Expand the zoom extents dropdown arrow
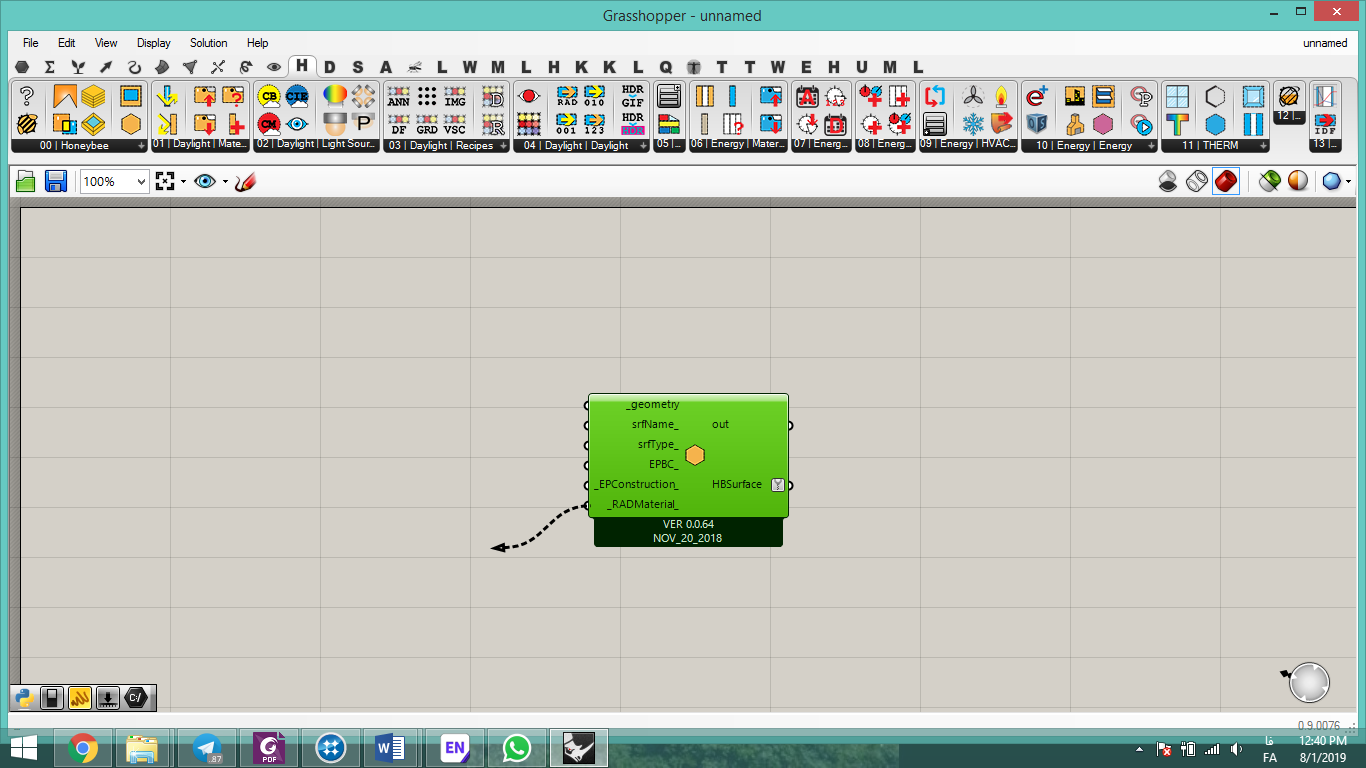This screenshot has height=768, width=1366. pos(184,182)
